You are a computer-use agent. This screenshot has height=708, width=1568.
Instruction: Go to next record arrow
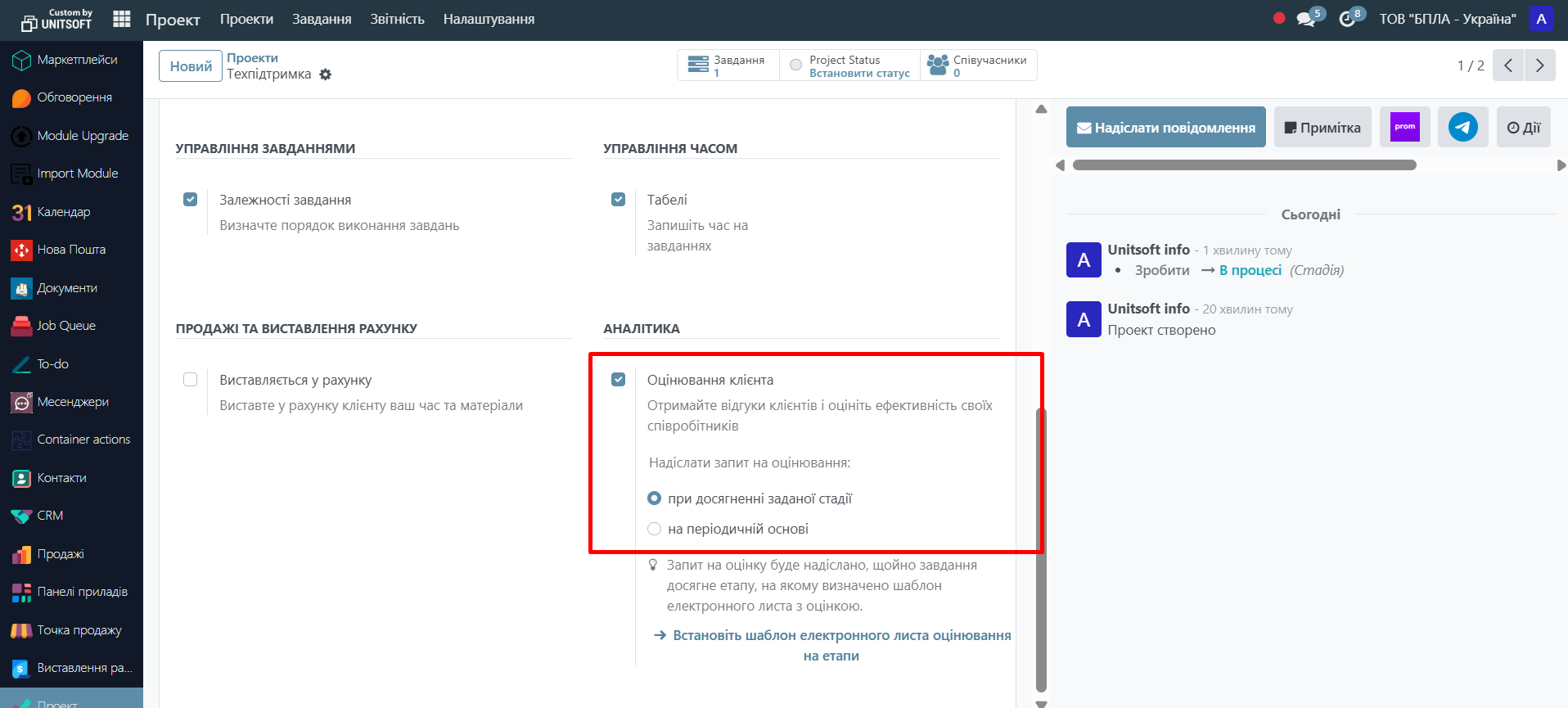(1539, 65)
